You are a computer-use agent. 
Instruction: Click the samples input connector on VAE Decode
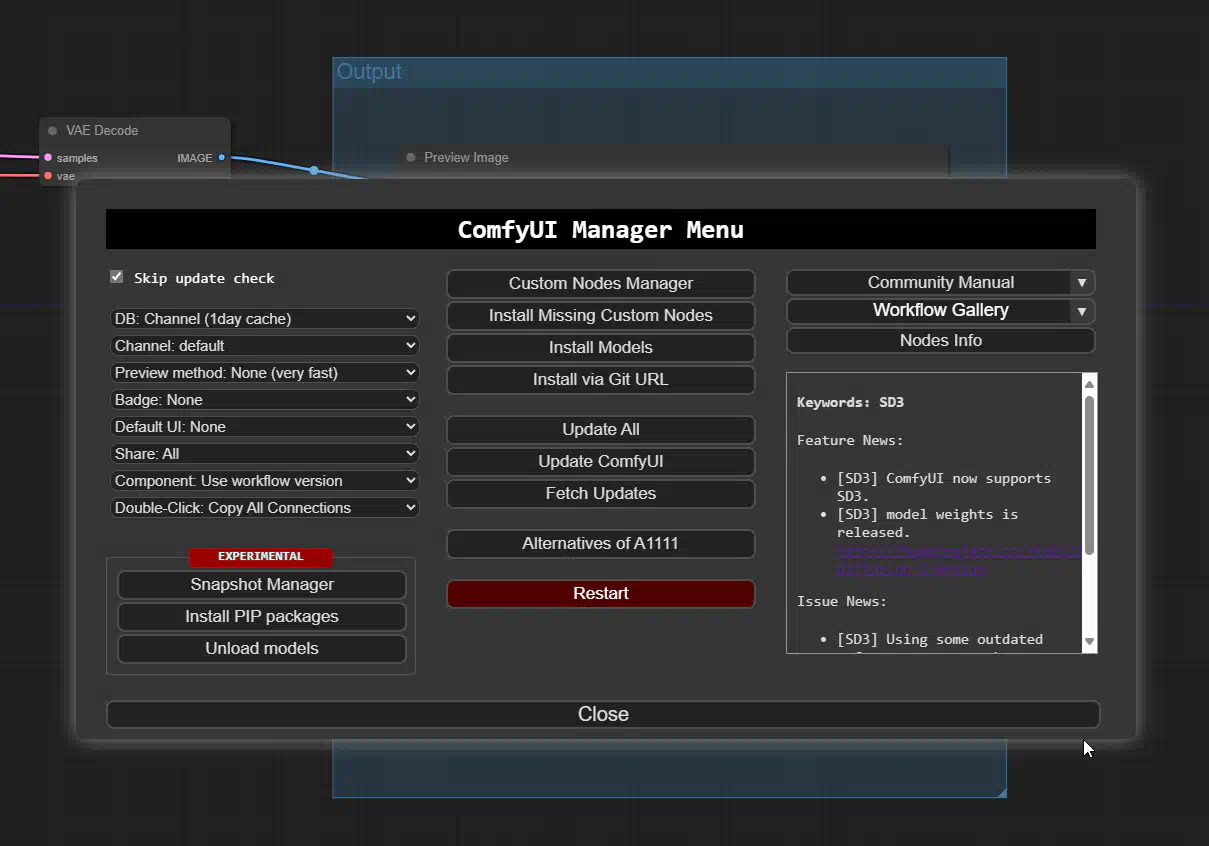pos(48,158)
